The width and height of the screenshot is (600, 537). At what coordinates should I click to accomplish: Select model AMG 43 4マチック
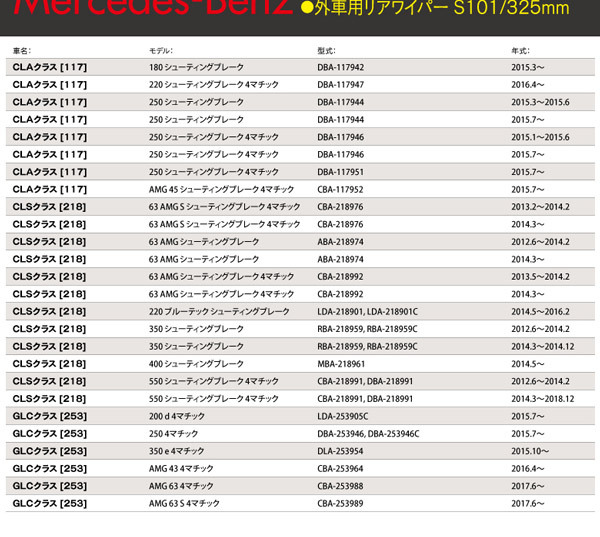[x=181, y=468]
